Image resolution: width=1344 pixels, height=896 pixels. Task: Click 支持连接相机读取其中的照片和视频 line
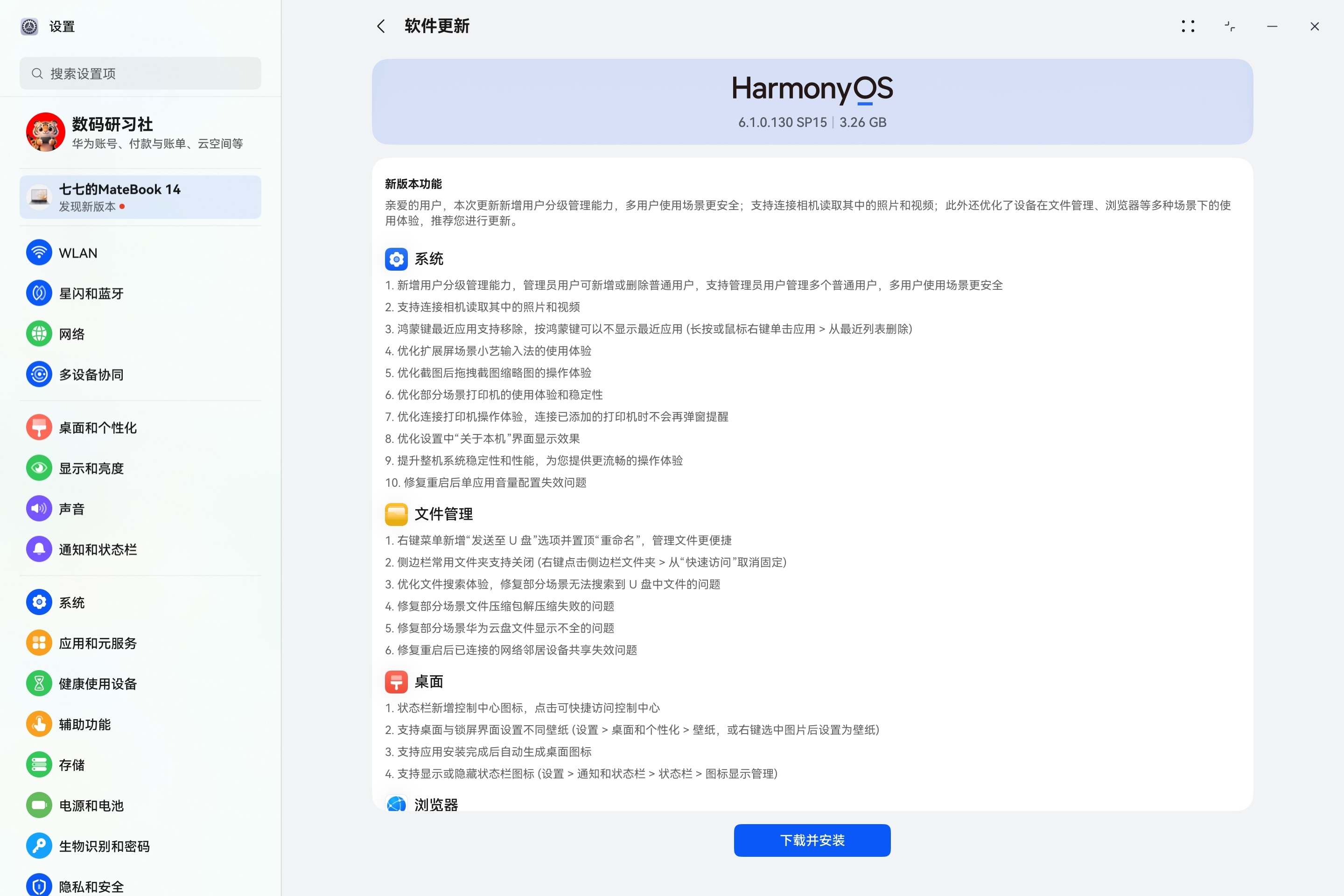click(482, 307)
